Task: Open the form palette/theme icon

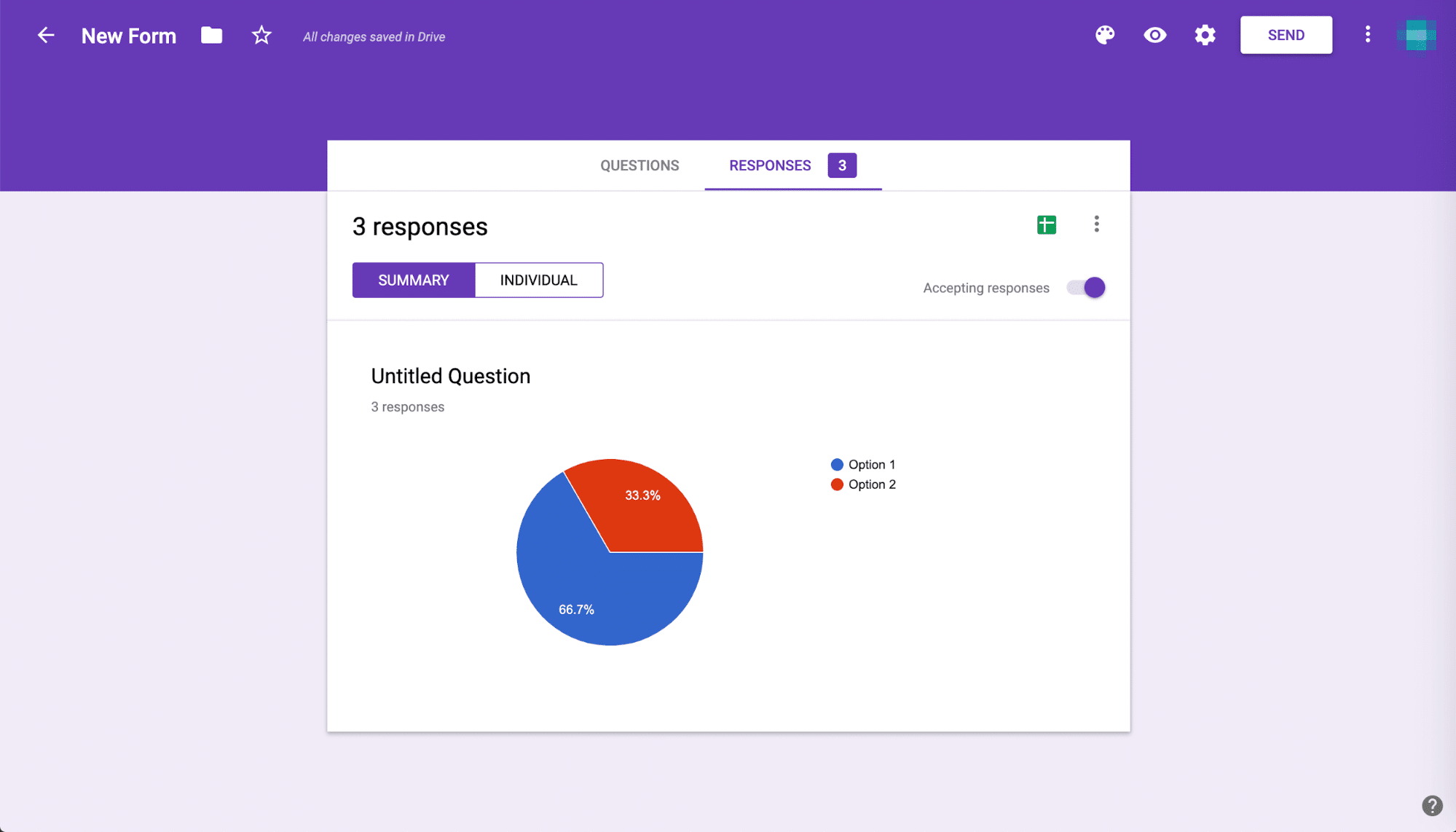Action: pyautogui.click(x=1105, y=35)
